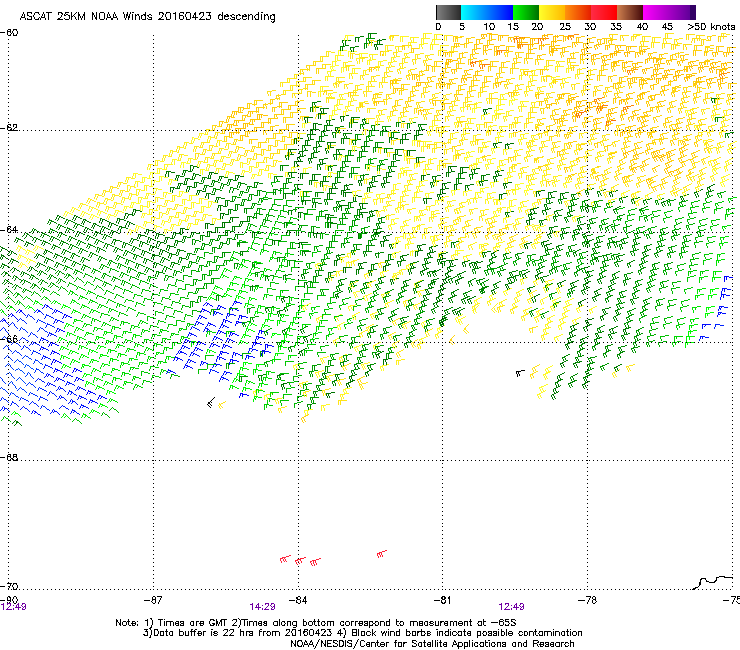Viewport: 740px width, 650px height.
Task: Click the note line '3)Data buffer is 22 hrs'
Action: pyautogui.click(x=362, y=633)
